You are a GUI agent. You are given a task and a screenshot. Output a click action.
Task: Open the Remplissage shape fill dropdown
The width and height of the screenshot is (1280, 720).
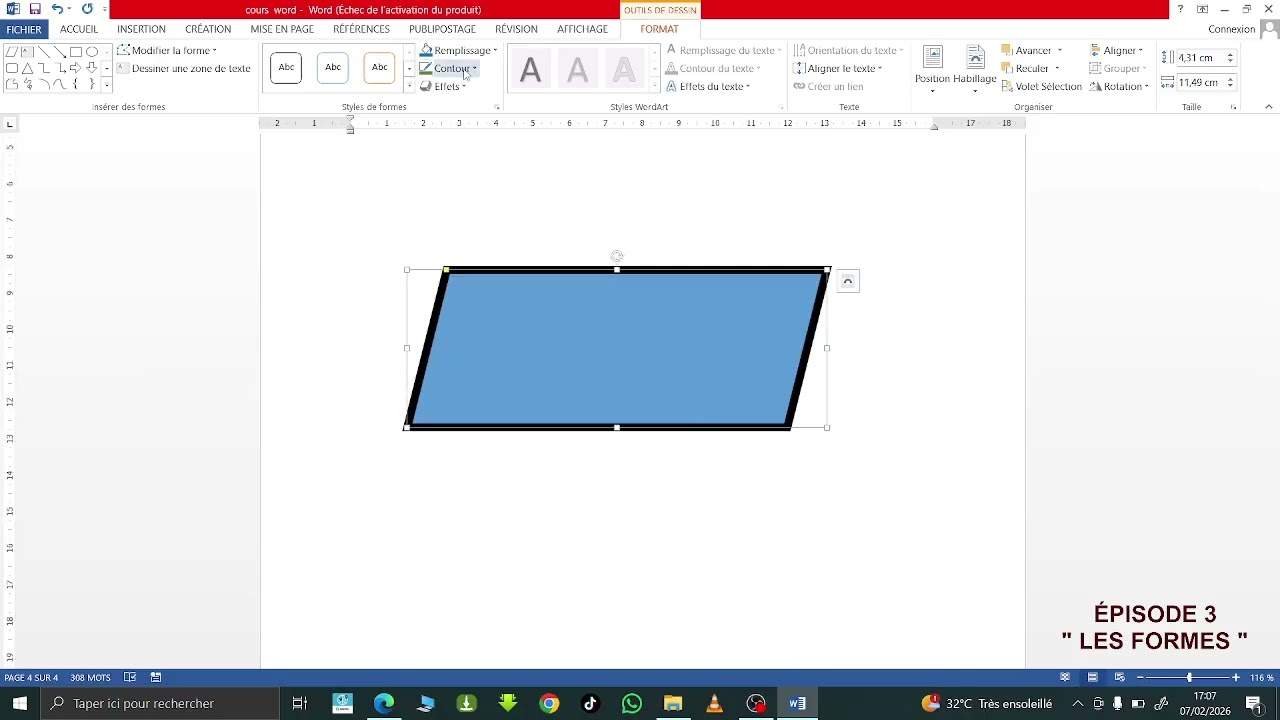[458, 50]
